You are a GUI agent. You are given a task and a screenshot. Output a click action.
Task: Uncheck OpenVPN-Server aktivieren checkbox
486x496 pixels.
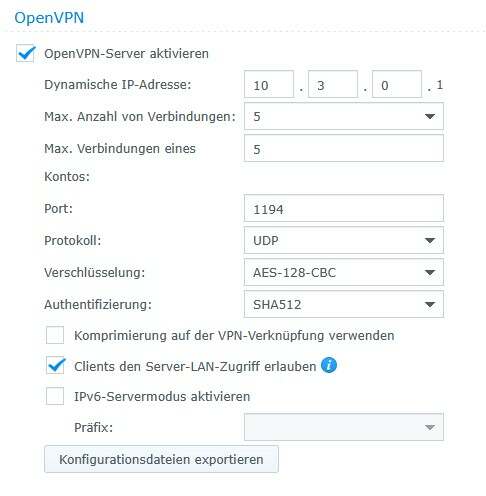25,53
